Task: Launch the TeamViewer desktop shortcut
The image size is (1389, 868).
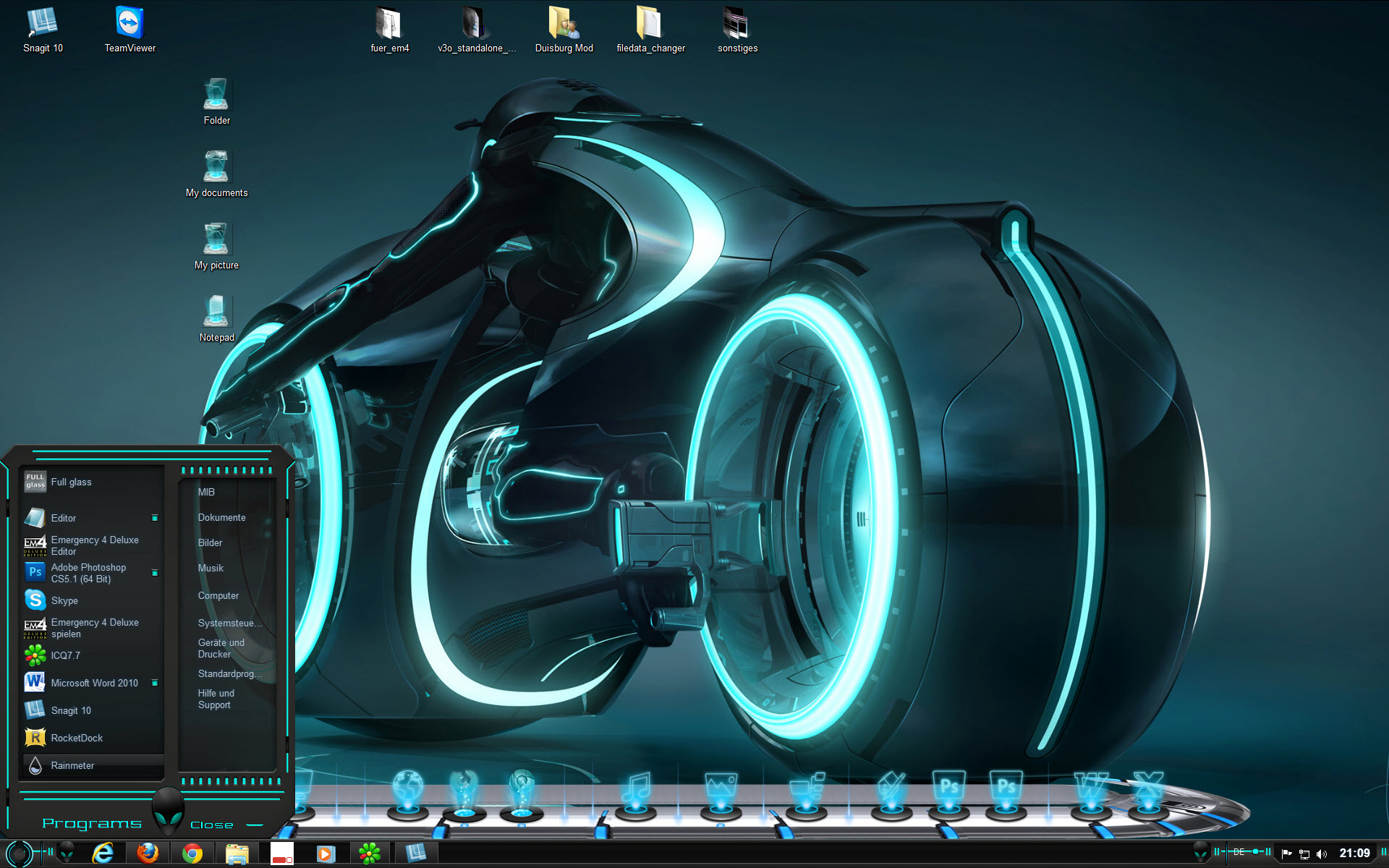Action: (130, 30)
